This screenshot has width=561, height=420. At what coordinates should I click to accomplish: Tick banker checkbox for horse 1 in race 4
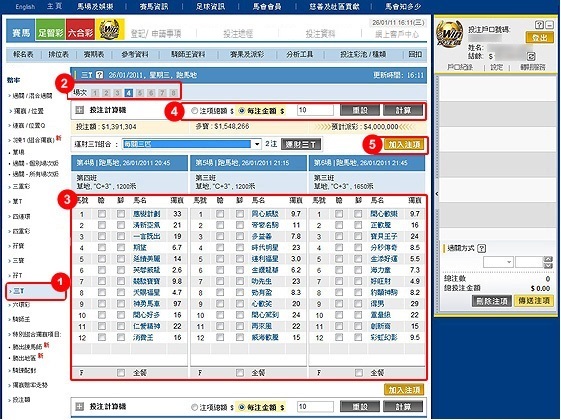102,214
